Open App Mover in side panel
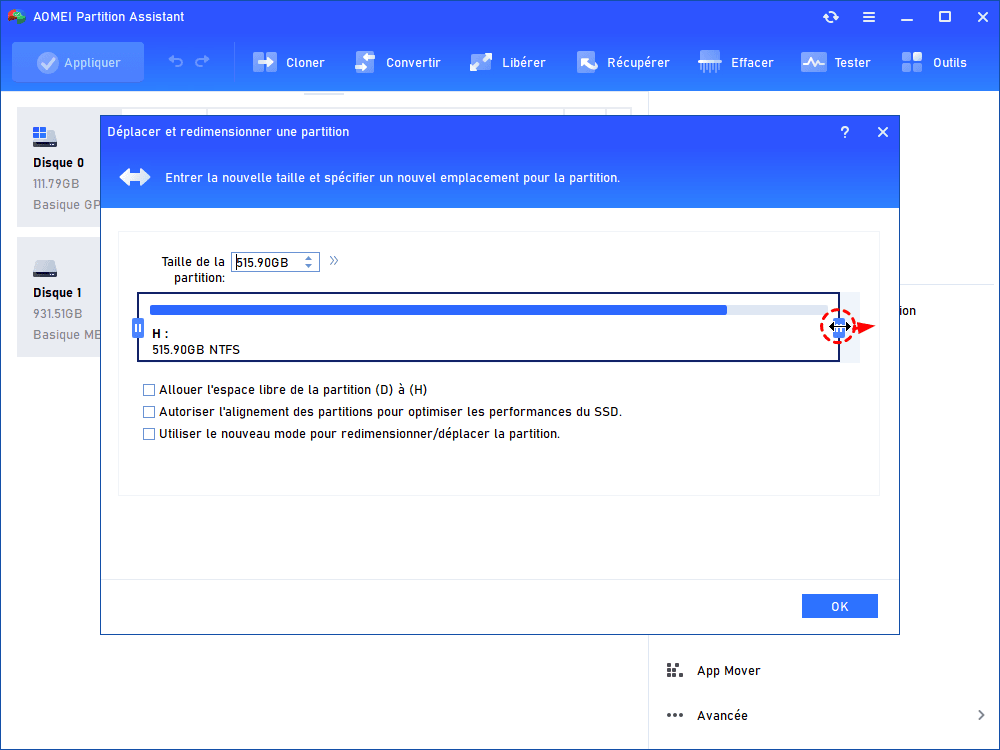The image size is (1000, 750). tap(728, 670)
